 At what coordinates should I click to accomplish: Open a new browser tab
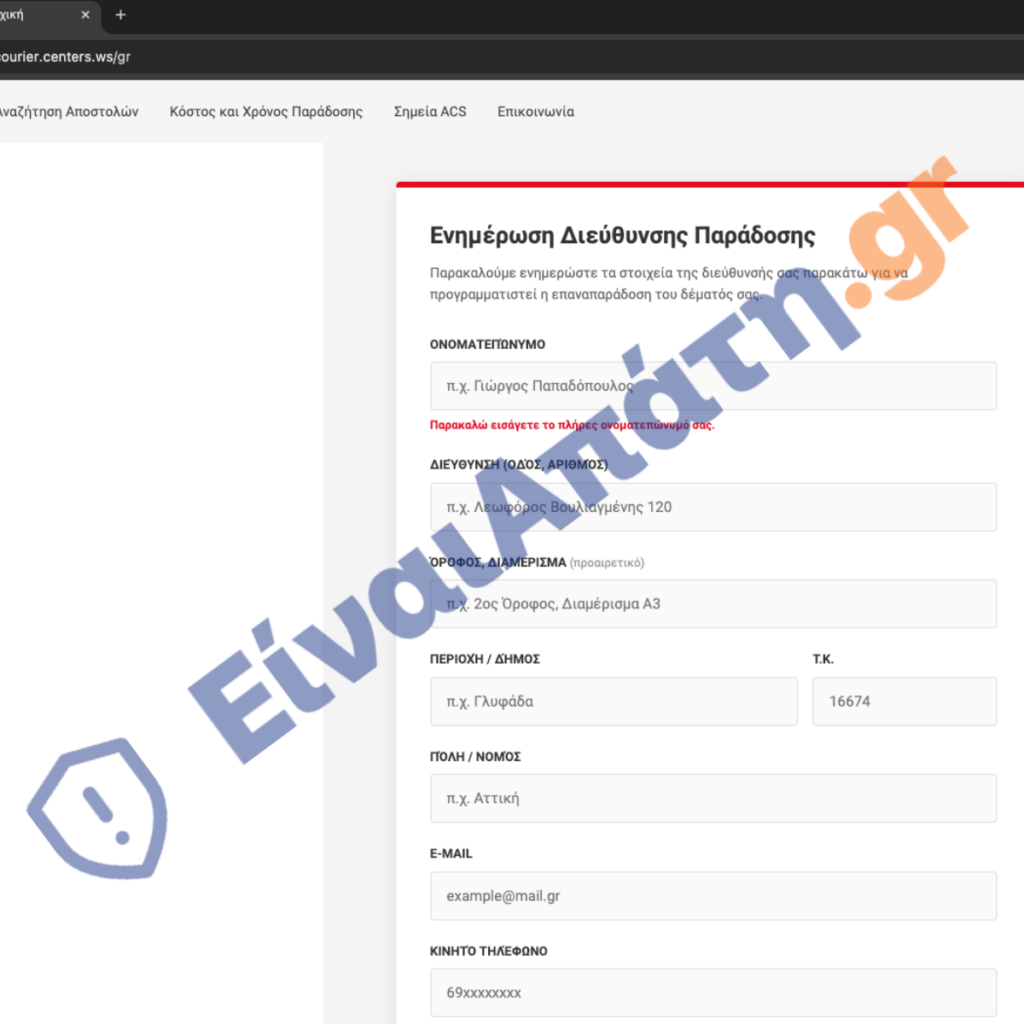point(120,14)
